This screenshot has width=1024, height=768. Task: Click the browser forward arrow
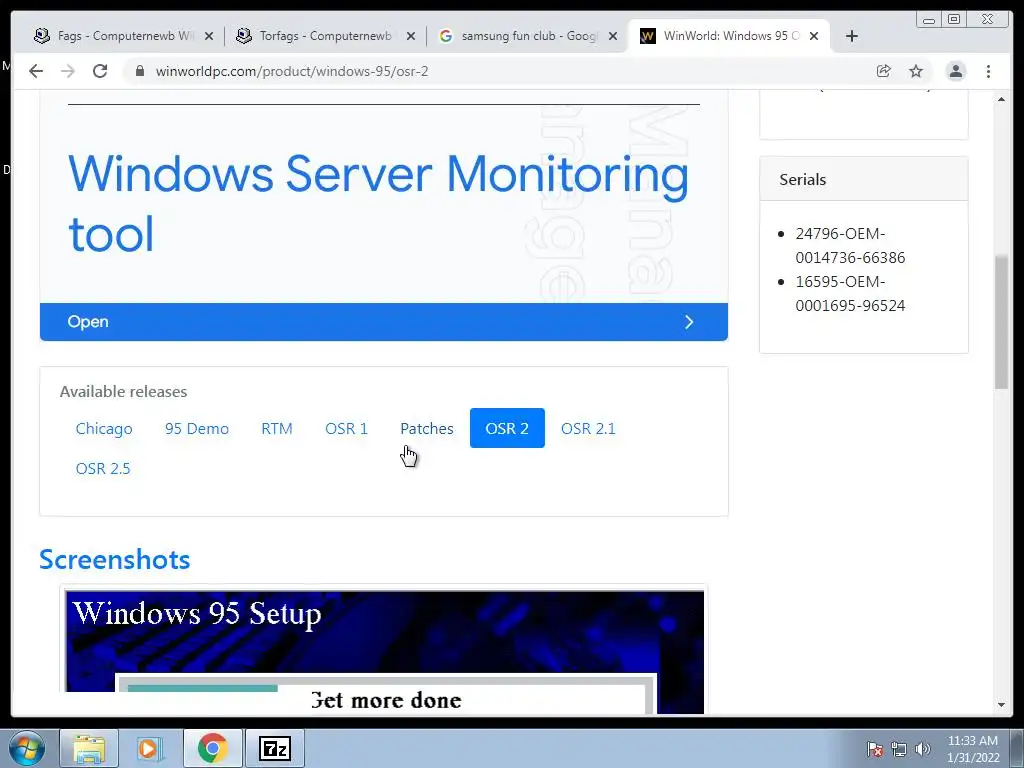[68, 71]
